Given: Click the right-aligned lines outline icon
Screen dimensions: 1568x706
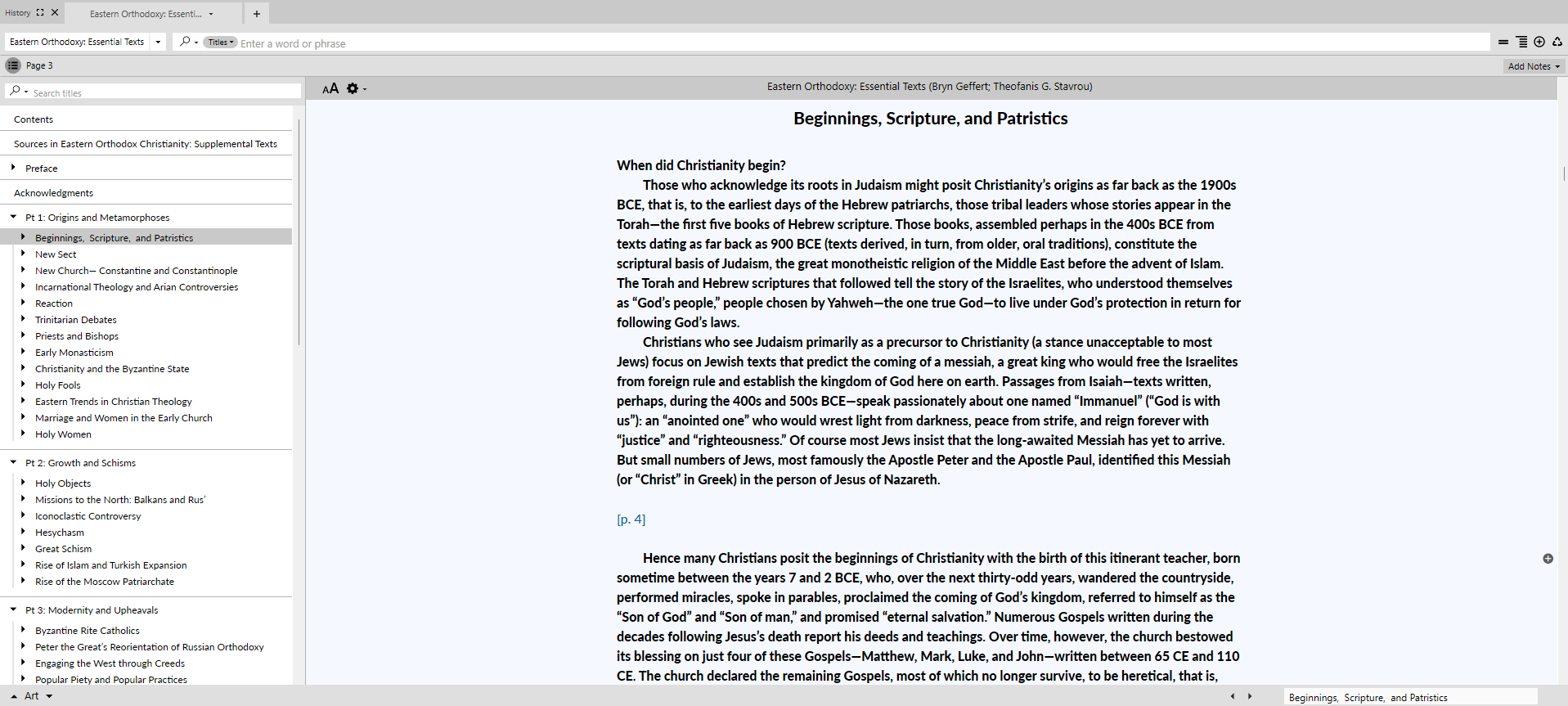Looking at the screenshot, I should click(1521, 42).
